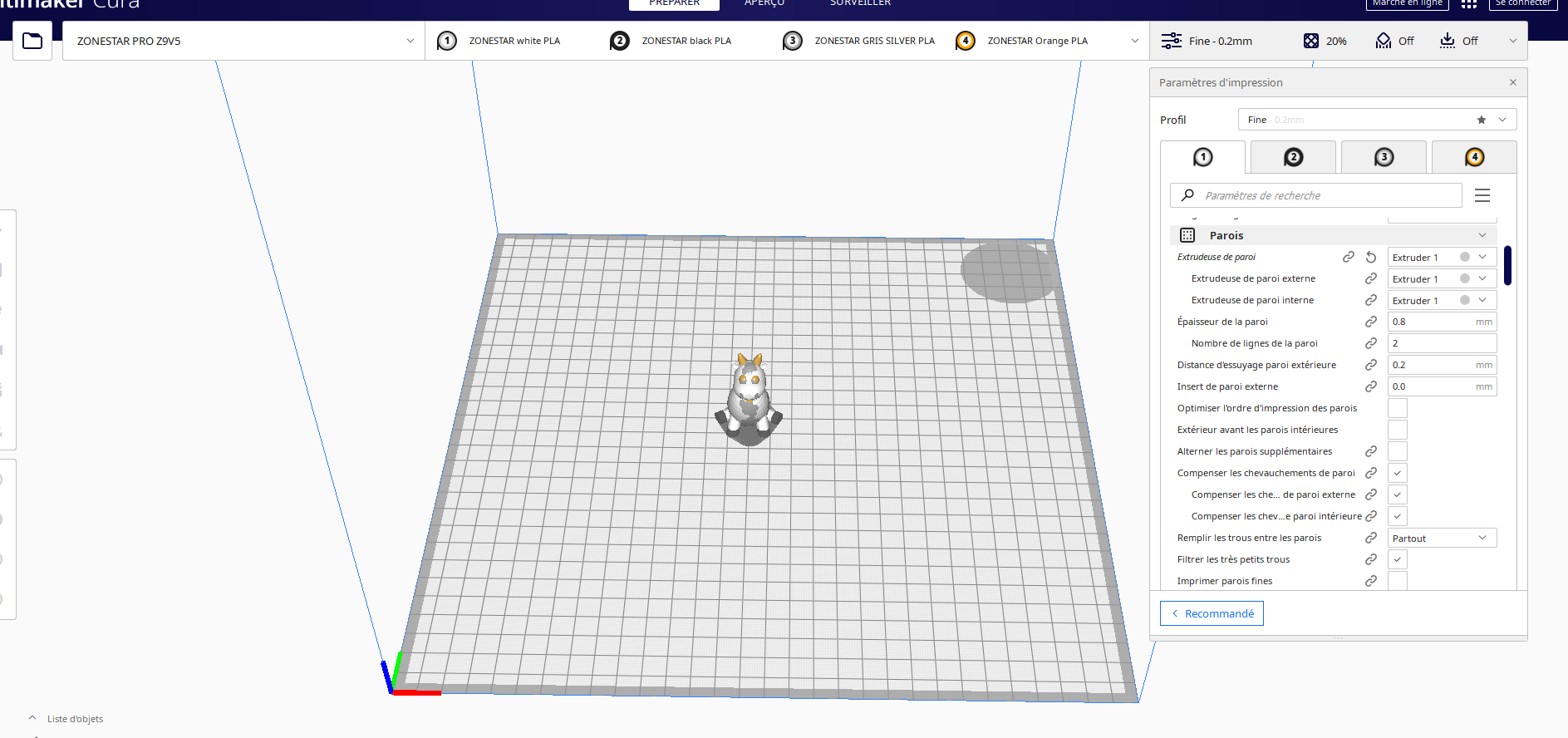Close the Paramètres d'impression panel
Viewport: 1568px width, 738px height.
[1513, 82]
